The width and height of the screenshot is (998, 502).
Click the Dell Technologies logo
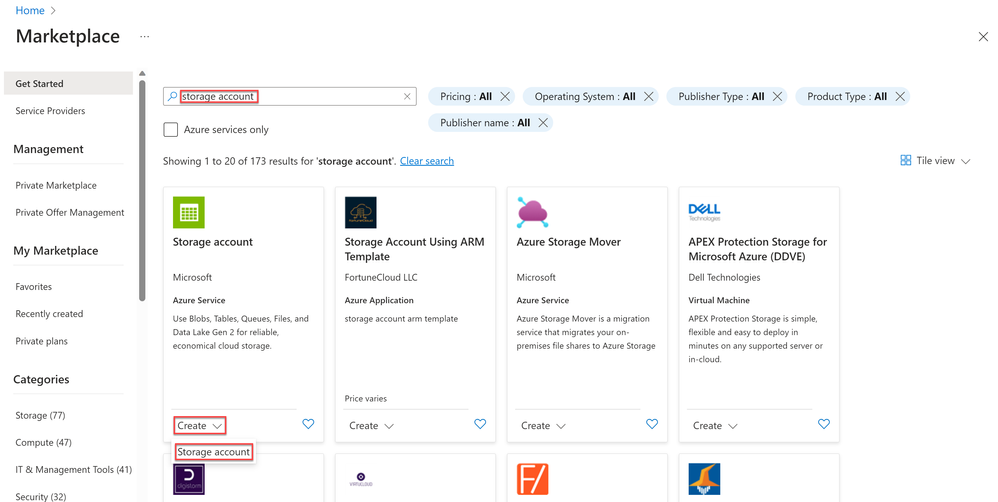[x=705, y=213]
